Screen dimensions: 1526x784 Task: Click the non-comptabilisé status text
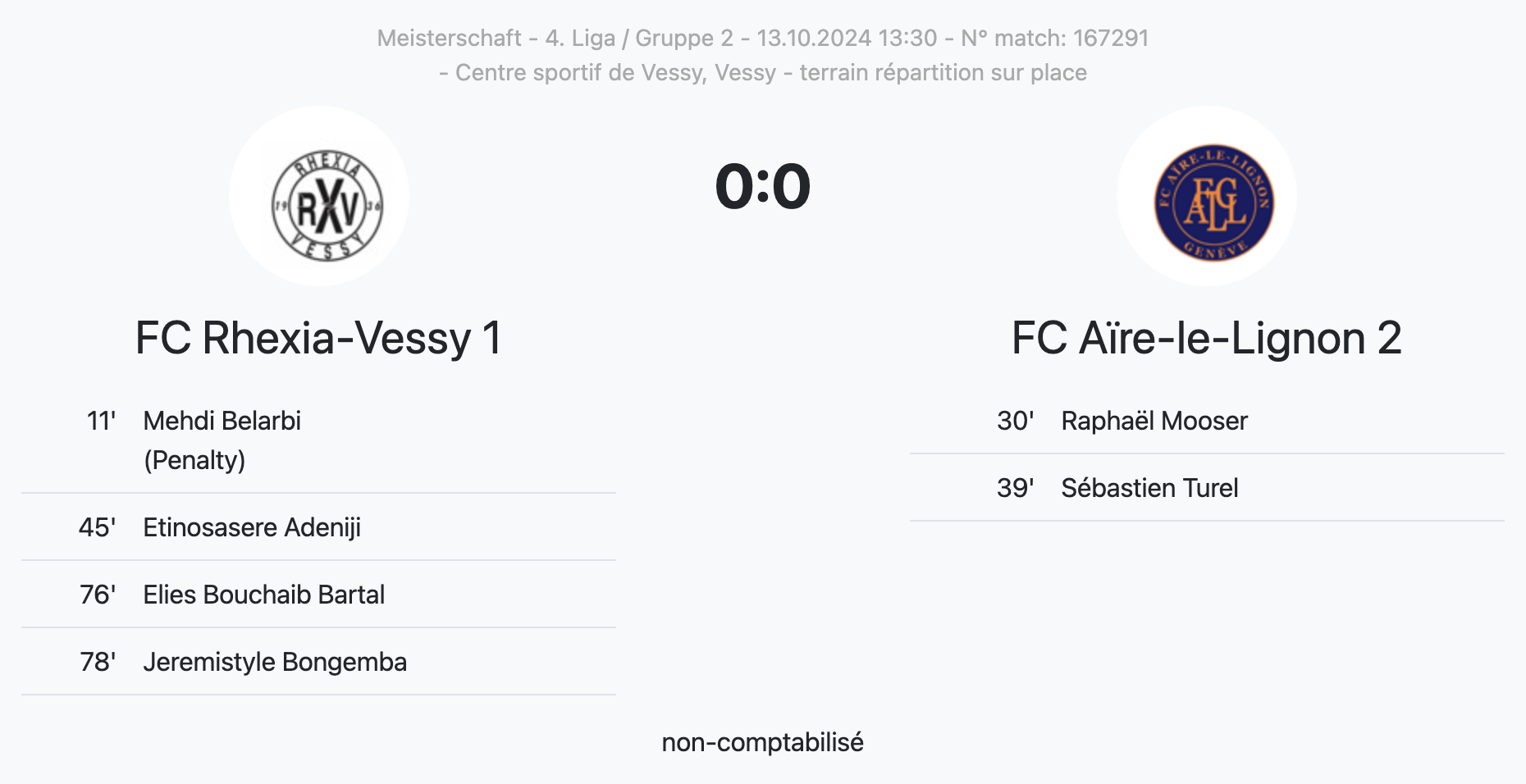click(762, 742)
